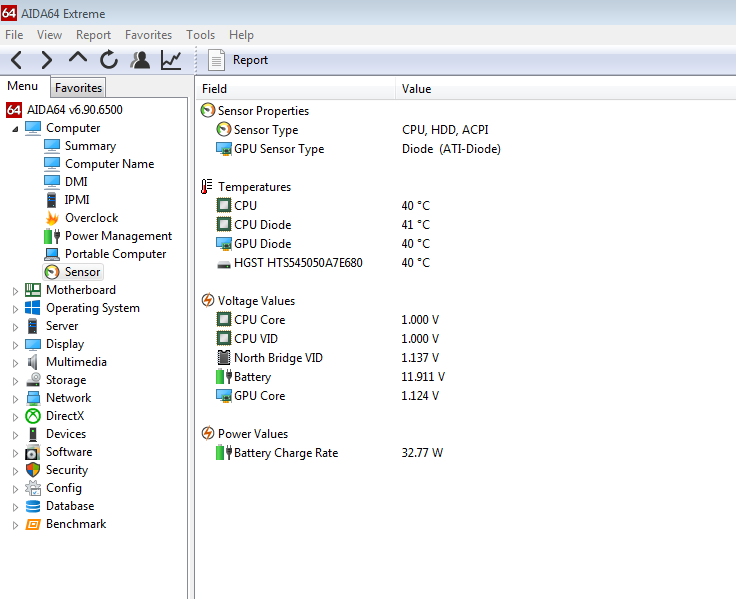Click the Power Management battery icon
This screenshot has height=599, width=736.
[52, 236]
